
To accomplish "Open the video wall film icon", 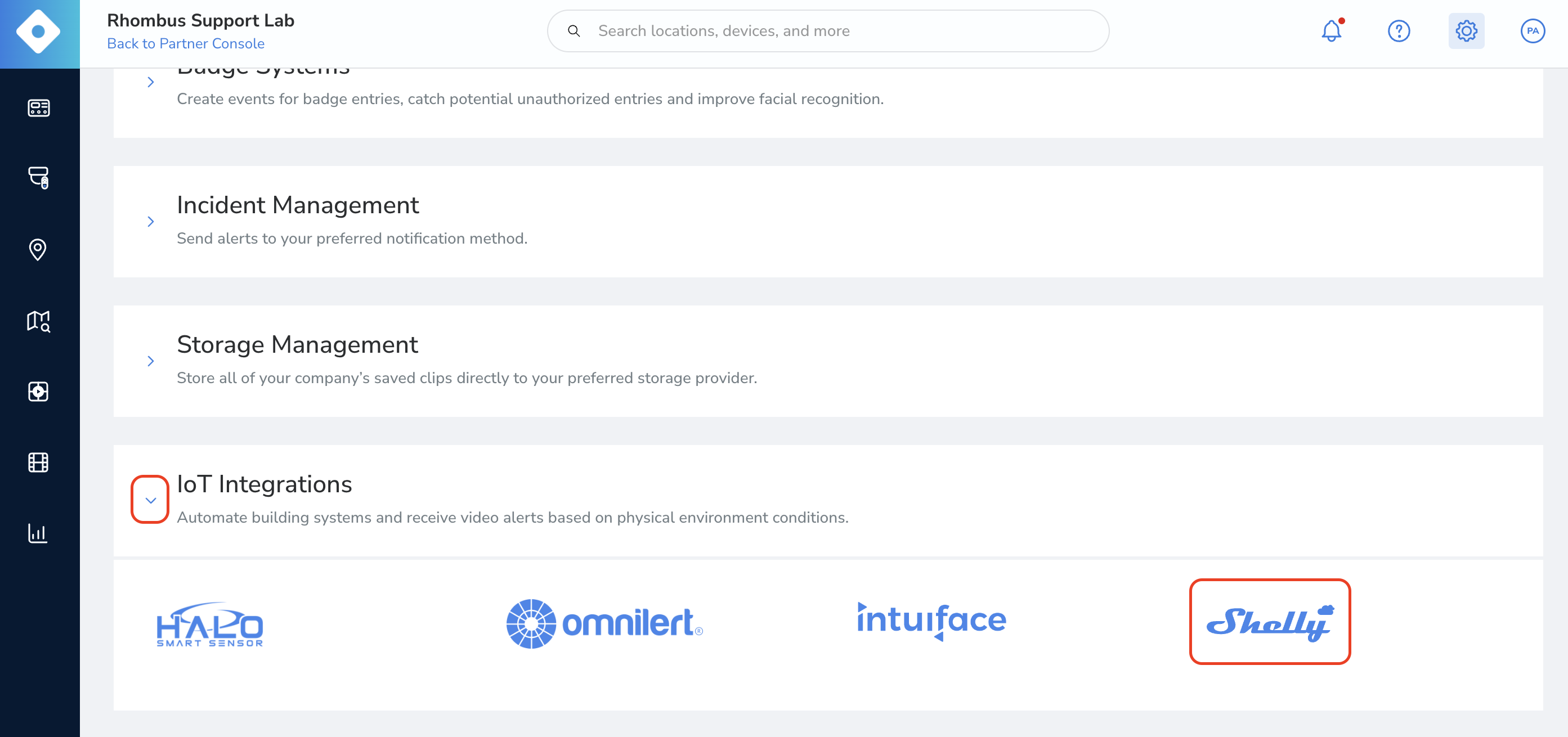I will click(38, 462).
